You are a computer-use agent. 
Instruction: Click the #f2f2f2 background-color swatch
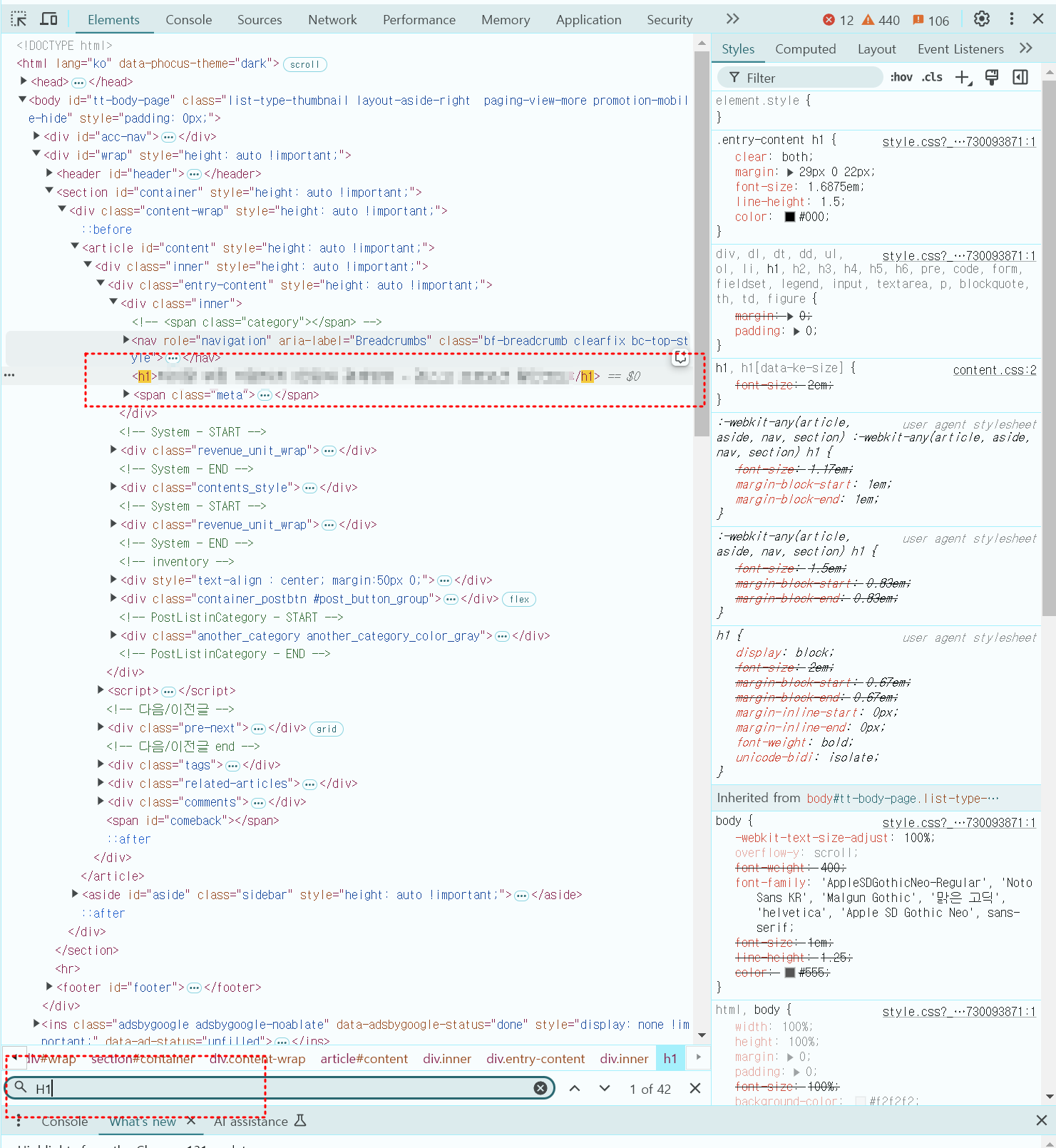coord(860,1102)
